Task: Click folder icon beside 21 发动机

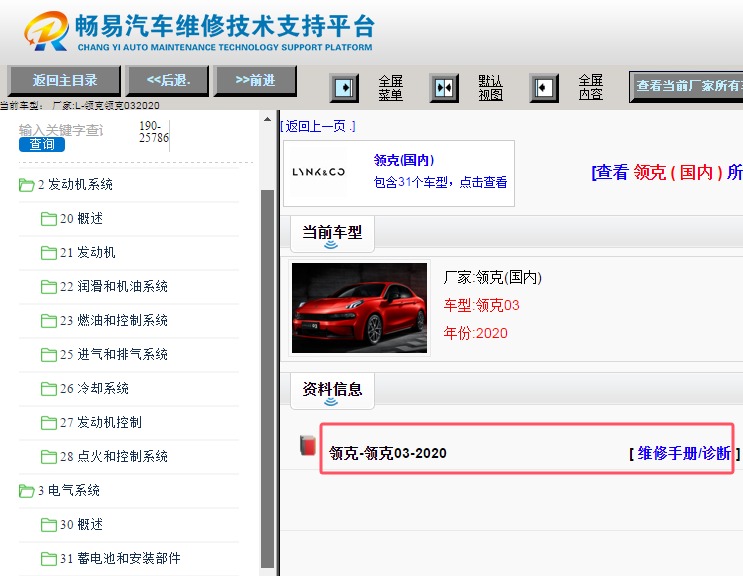Action: point(49,253)
